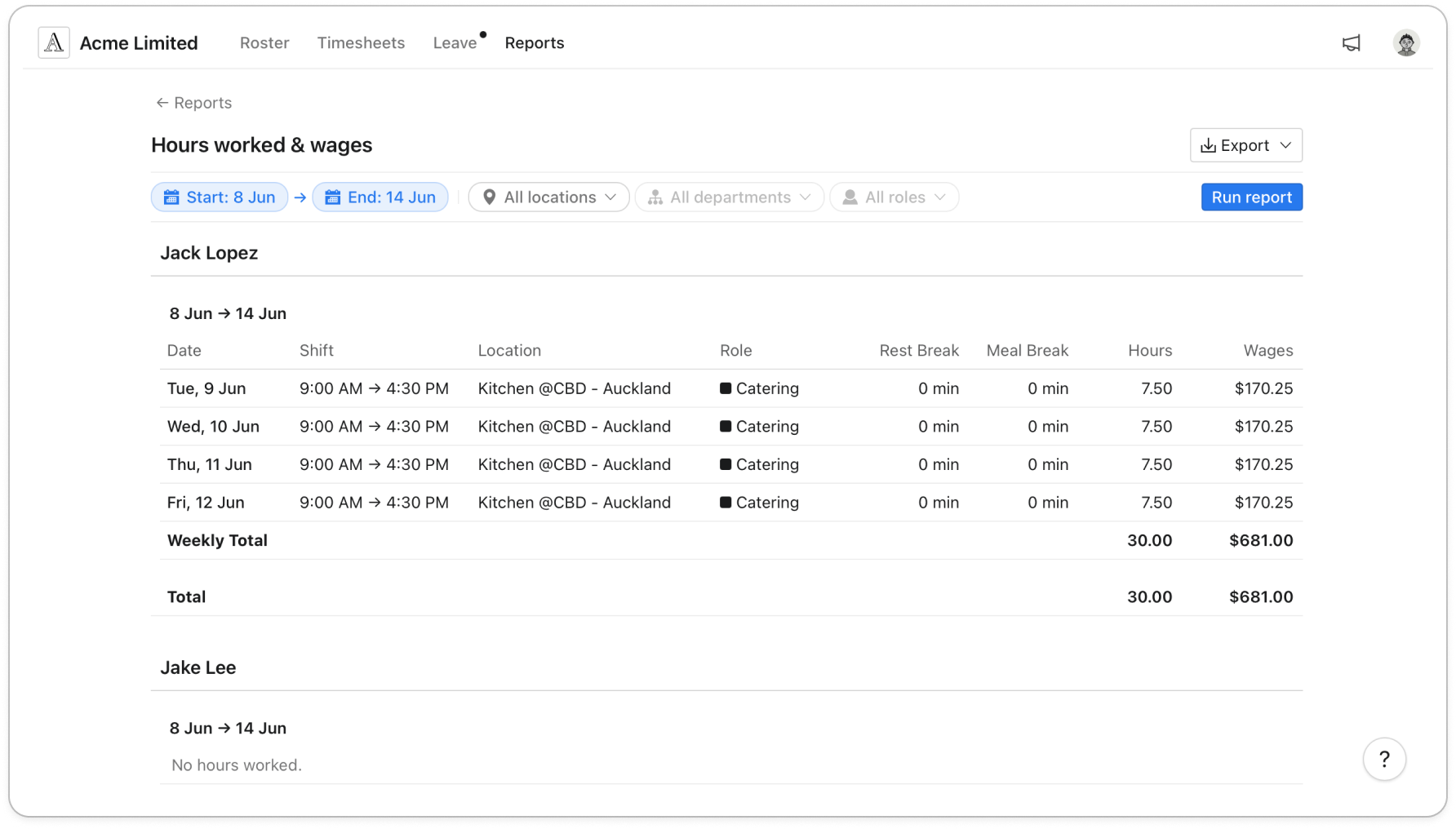Select the Reports tab in navigation
The height and width of the screenshot is (829, 1456).
pyautogui.click(x=535, y=43)
